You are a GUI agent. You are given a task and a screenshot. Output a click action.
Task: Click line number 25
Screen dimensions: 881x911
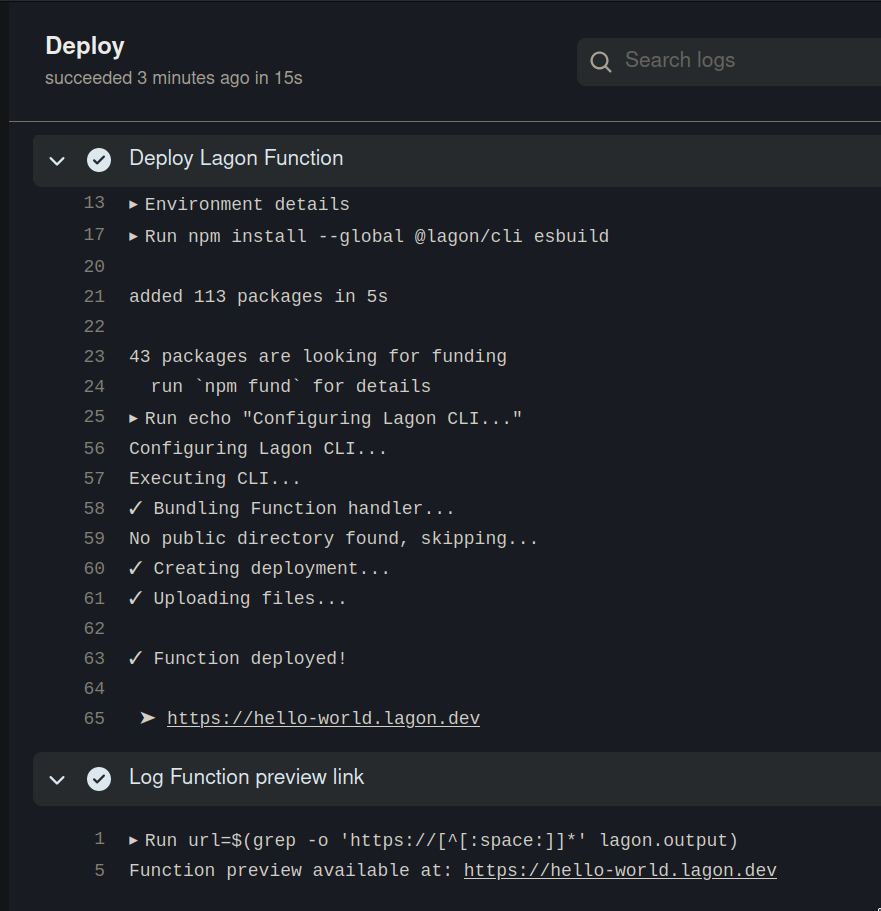pyautogui.click(x=94, y=417)
